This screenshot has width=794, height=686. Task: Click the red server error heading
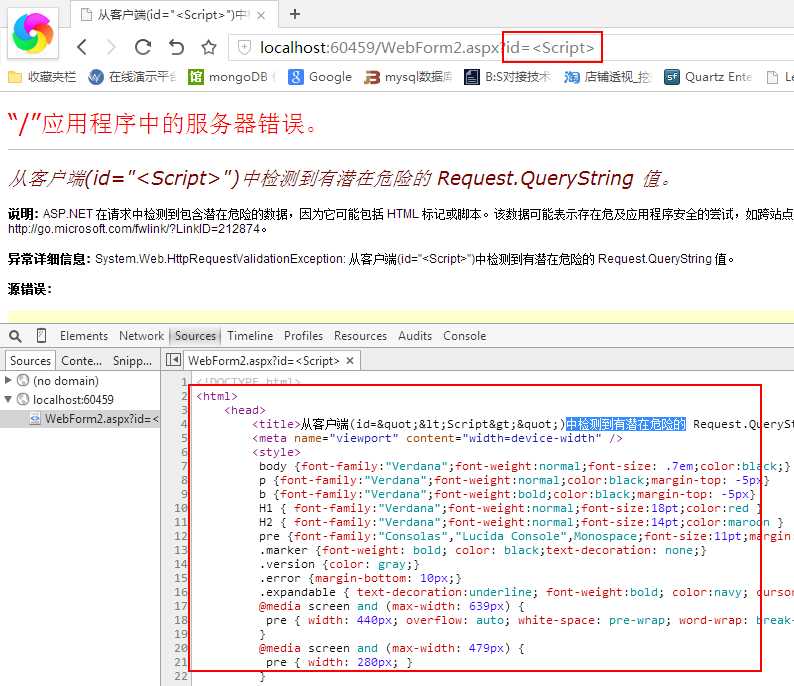coord(162,124)
